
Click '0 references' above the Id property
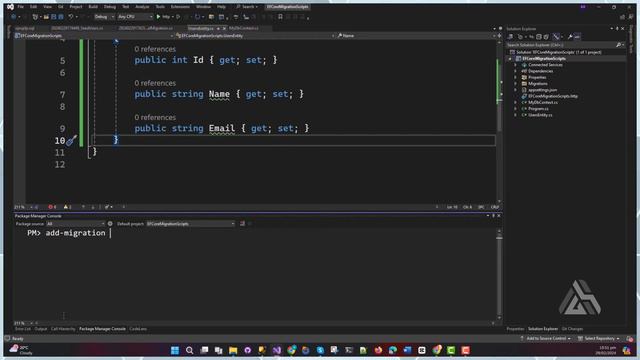pos(155,49)
